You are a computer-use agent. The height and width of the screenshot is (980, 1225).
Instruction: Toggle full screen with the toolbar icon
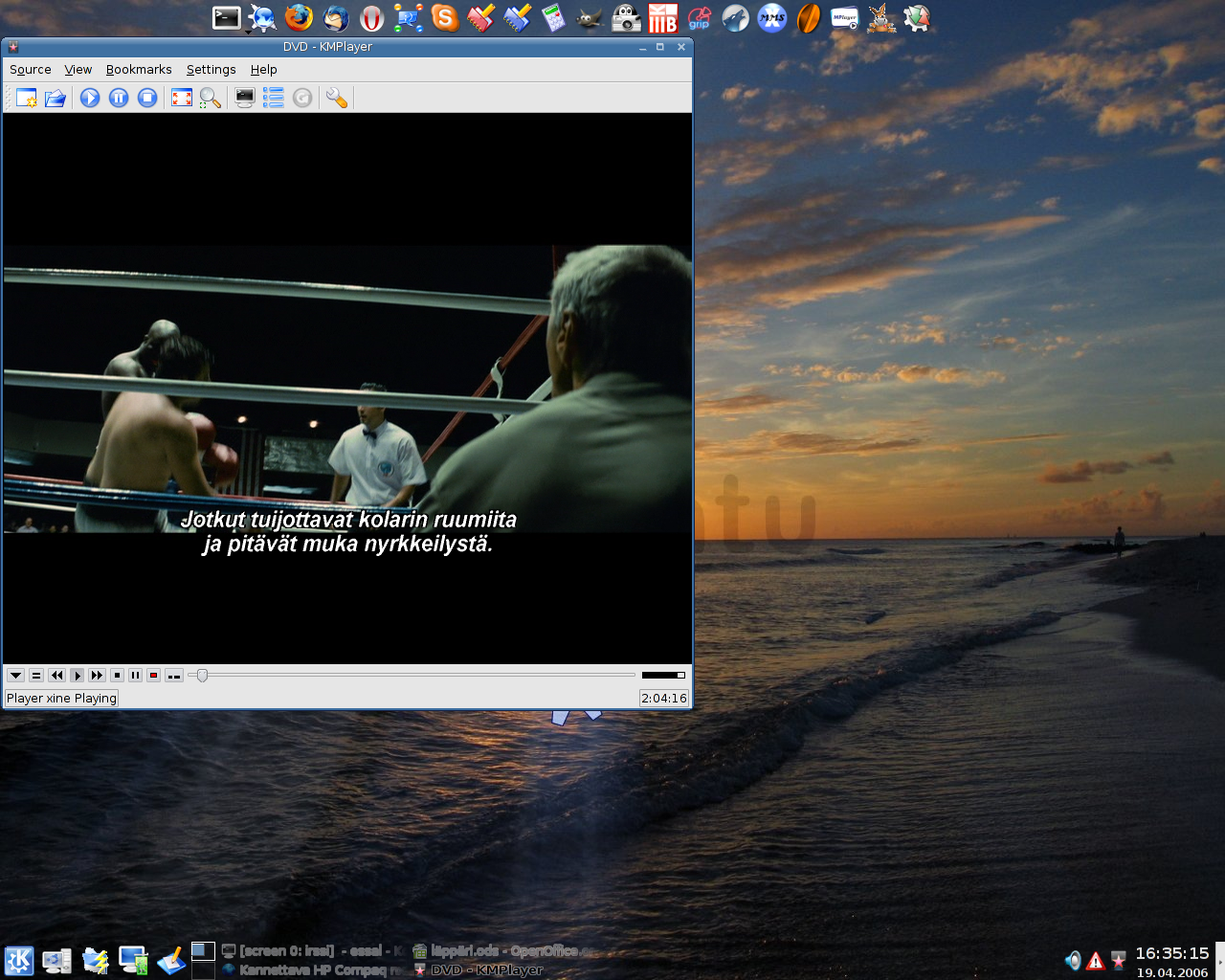pyautogui.click(x=182, y=98)
